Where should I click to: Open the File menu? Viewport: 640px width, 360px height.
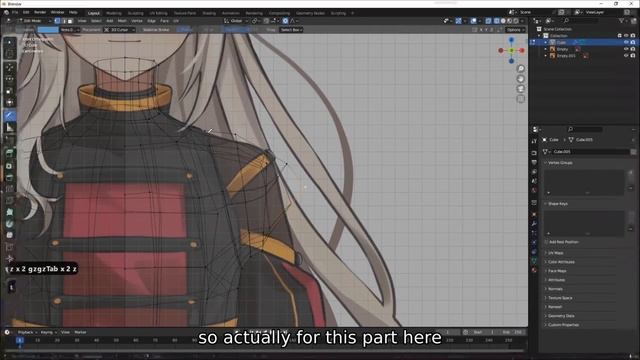15,13
